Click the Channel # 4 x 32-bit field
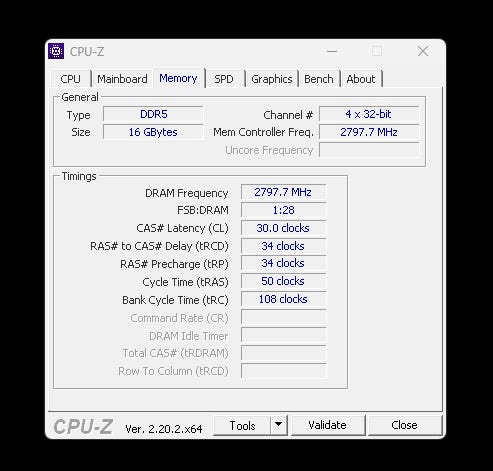493x471 pixels. pos(369,114)
